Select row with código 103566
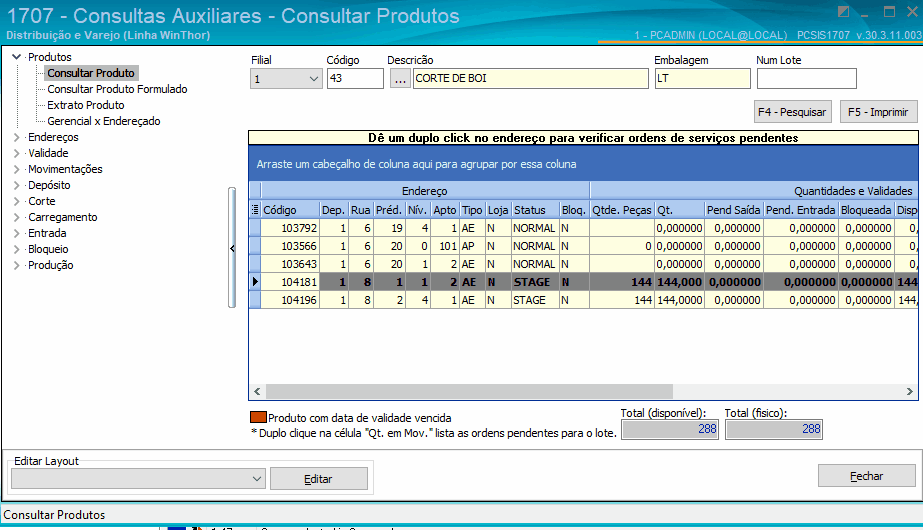This screenshot has height=530, width=923. (x=583, y=246)
